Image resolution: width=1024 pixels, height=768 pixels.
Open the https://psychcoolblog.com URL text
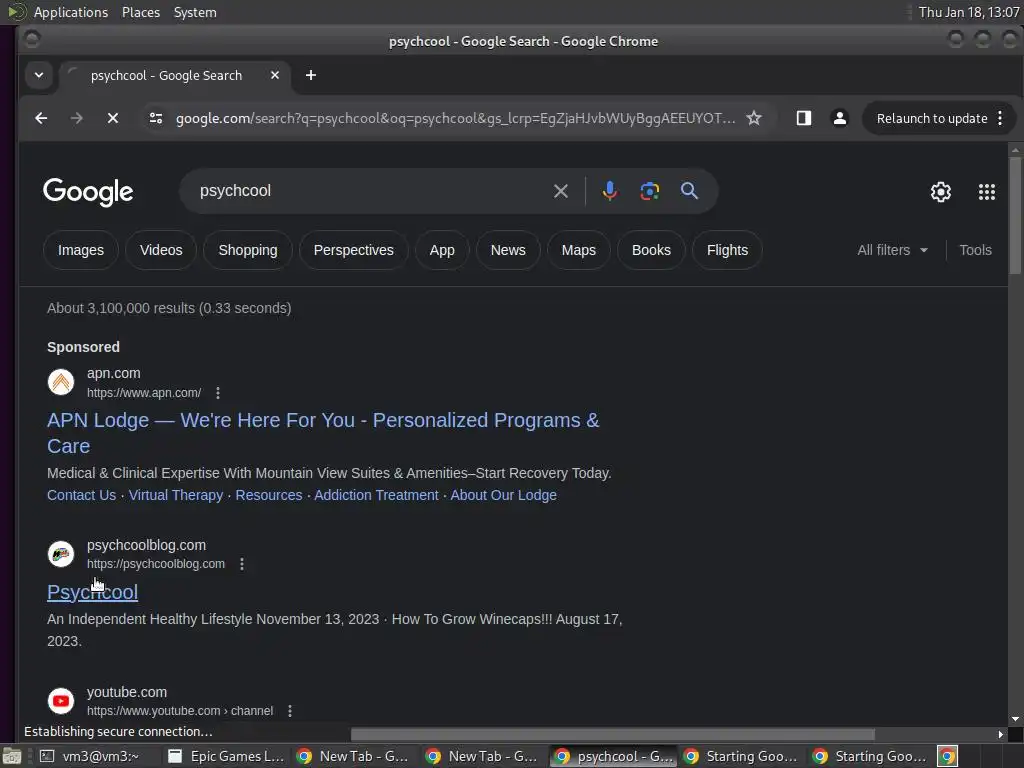pos(155,564)
